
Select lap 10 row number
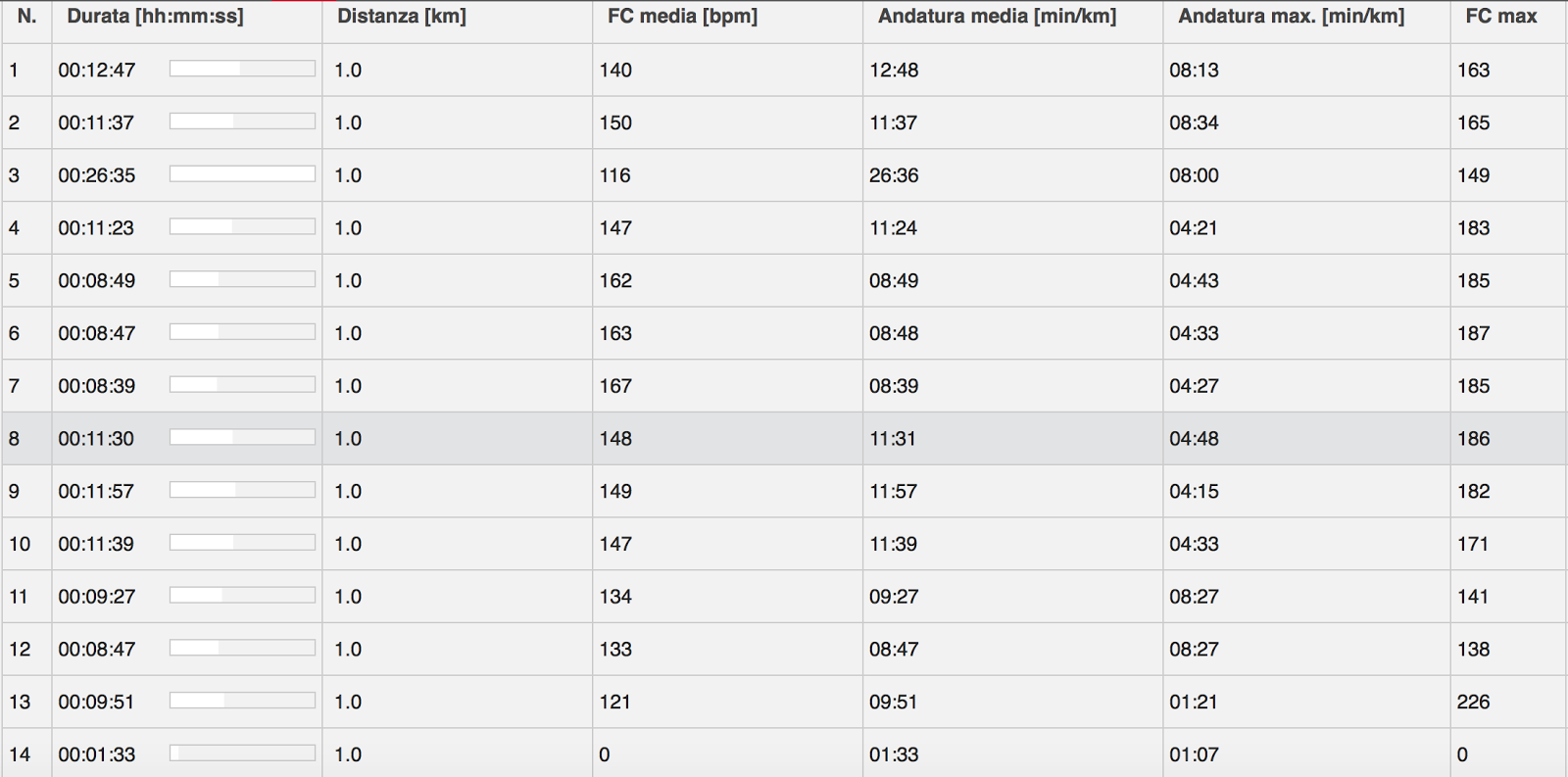point(20,544)
